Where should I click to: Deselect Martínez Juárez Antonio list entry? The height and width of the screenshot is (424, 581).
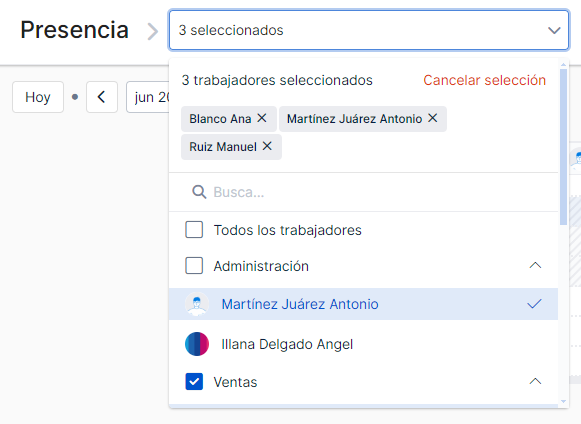(x=363, y=304)
